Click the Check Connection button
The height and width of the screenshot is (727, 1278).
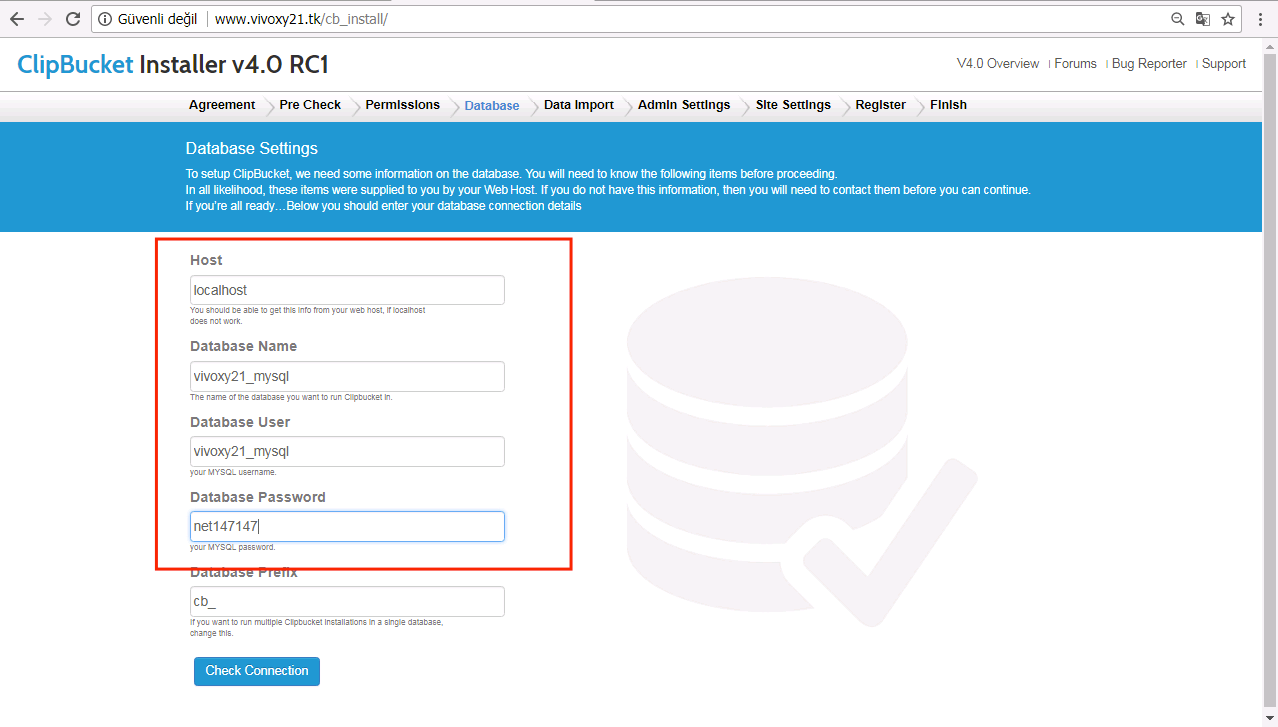(x=257, y=671)
